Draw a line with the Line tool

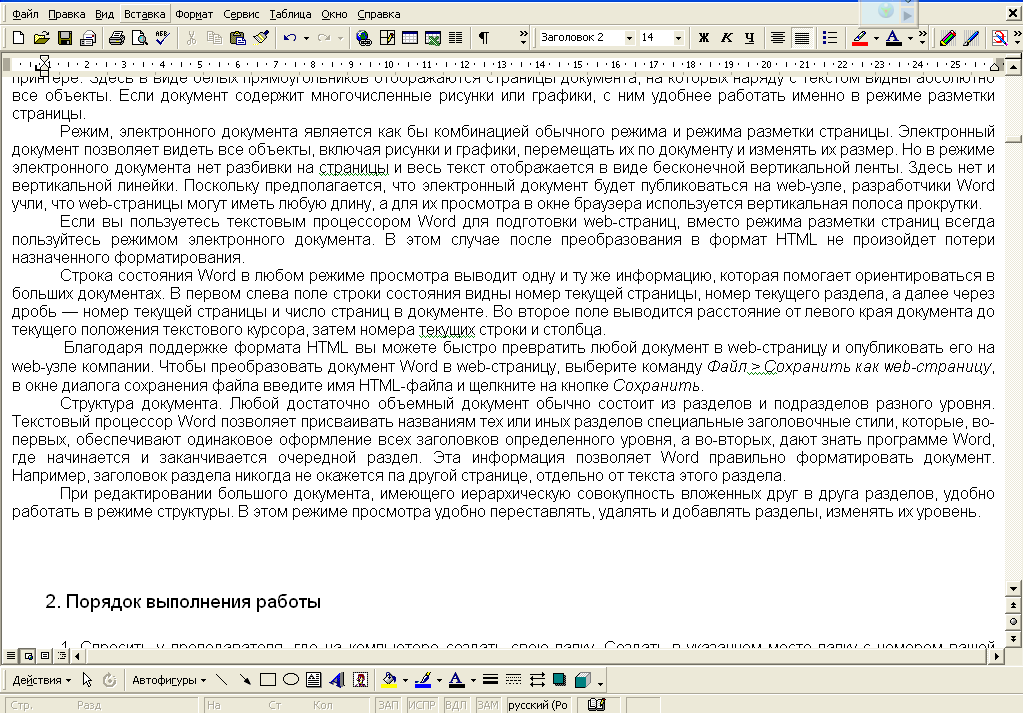click(222, 680)
